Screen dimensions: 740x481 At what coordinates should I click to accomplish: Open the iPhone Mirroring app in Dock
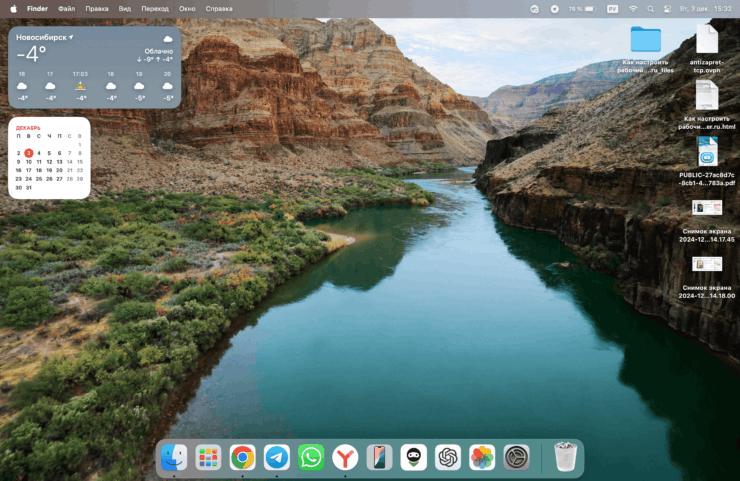click(x=379, y=457)
